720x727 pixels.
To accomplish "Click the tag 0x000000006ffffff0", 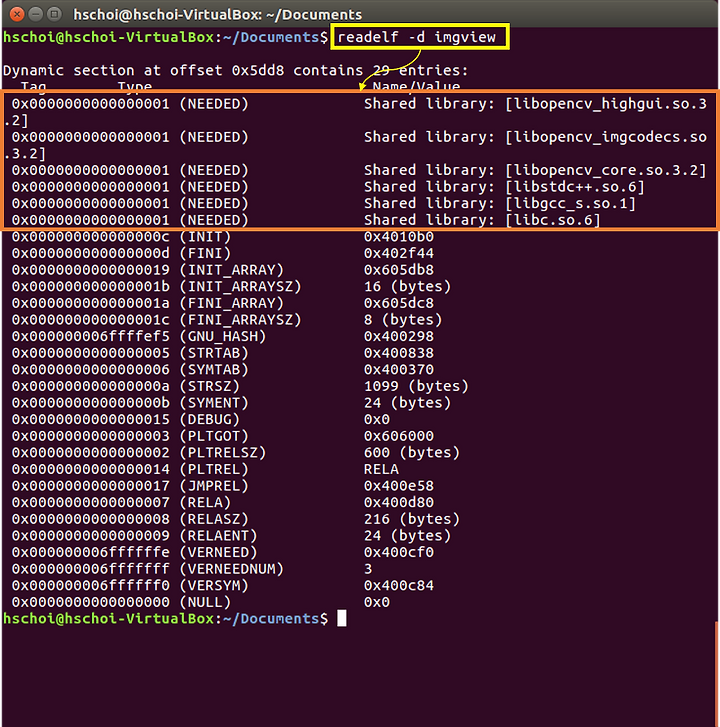I will pos(91,586).
